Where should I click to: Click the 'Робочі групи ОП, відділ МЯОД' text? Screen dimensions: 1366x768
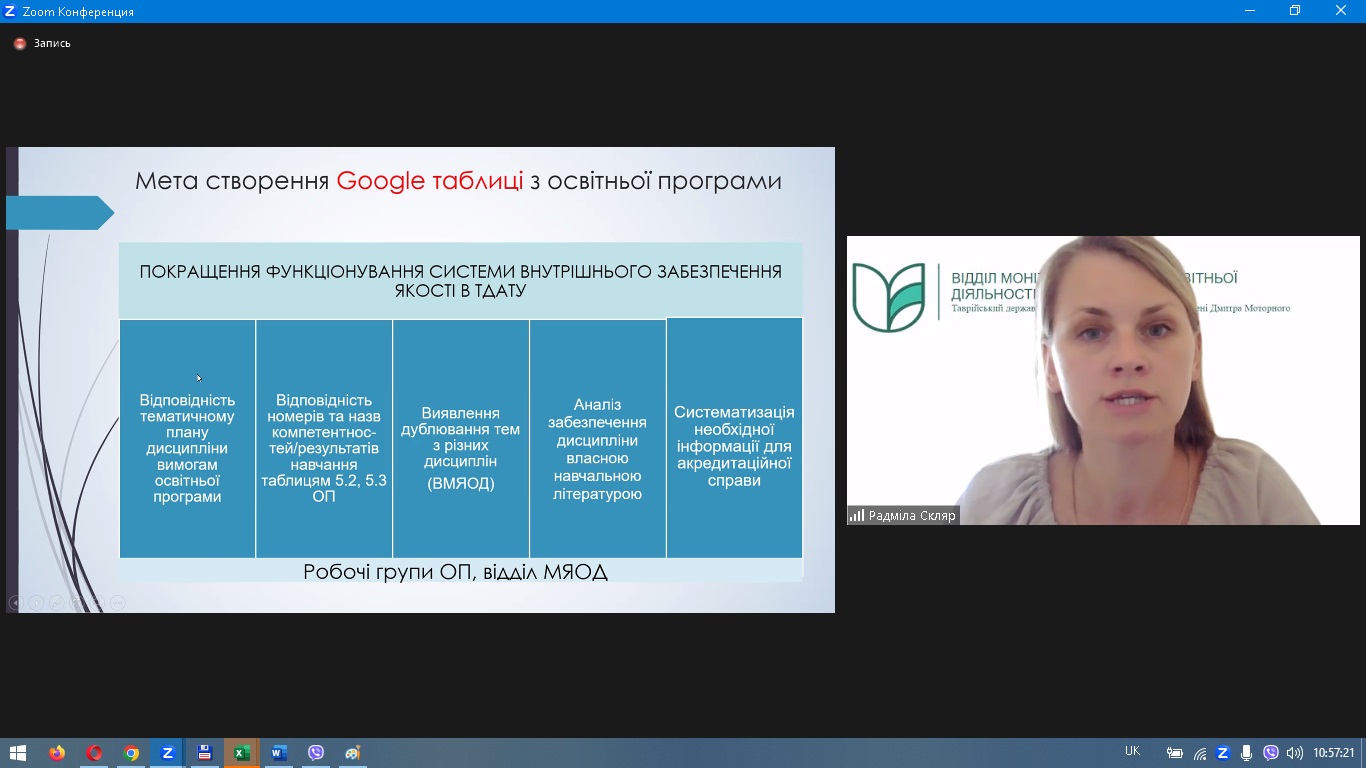click(x=455, y=572)
